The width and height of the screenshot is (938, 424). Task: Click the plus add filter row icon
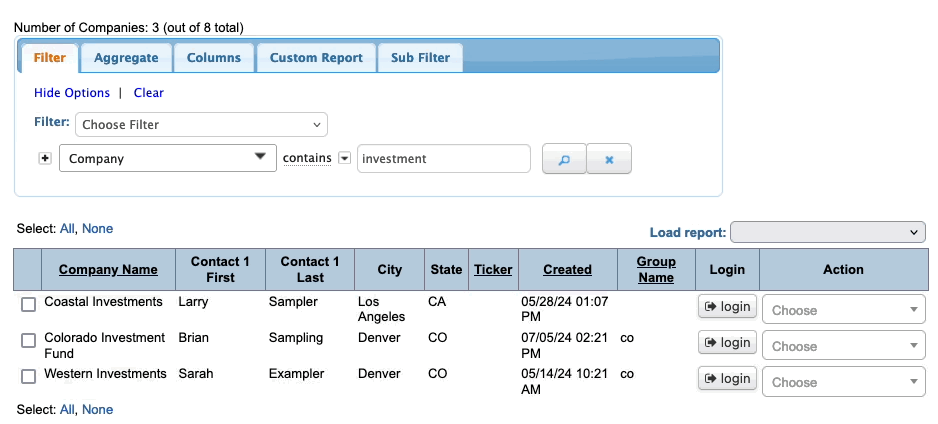(45, 158)
